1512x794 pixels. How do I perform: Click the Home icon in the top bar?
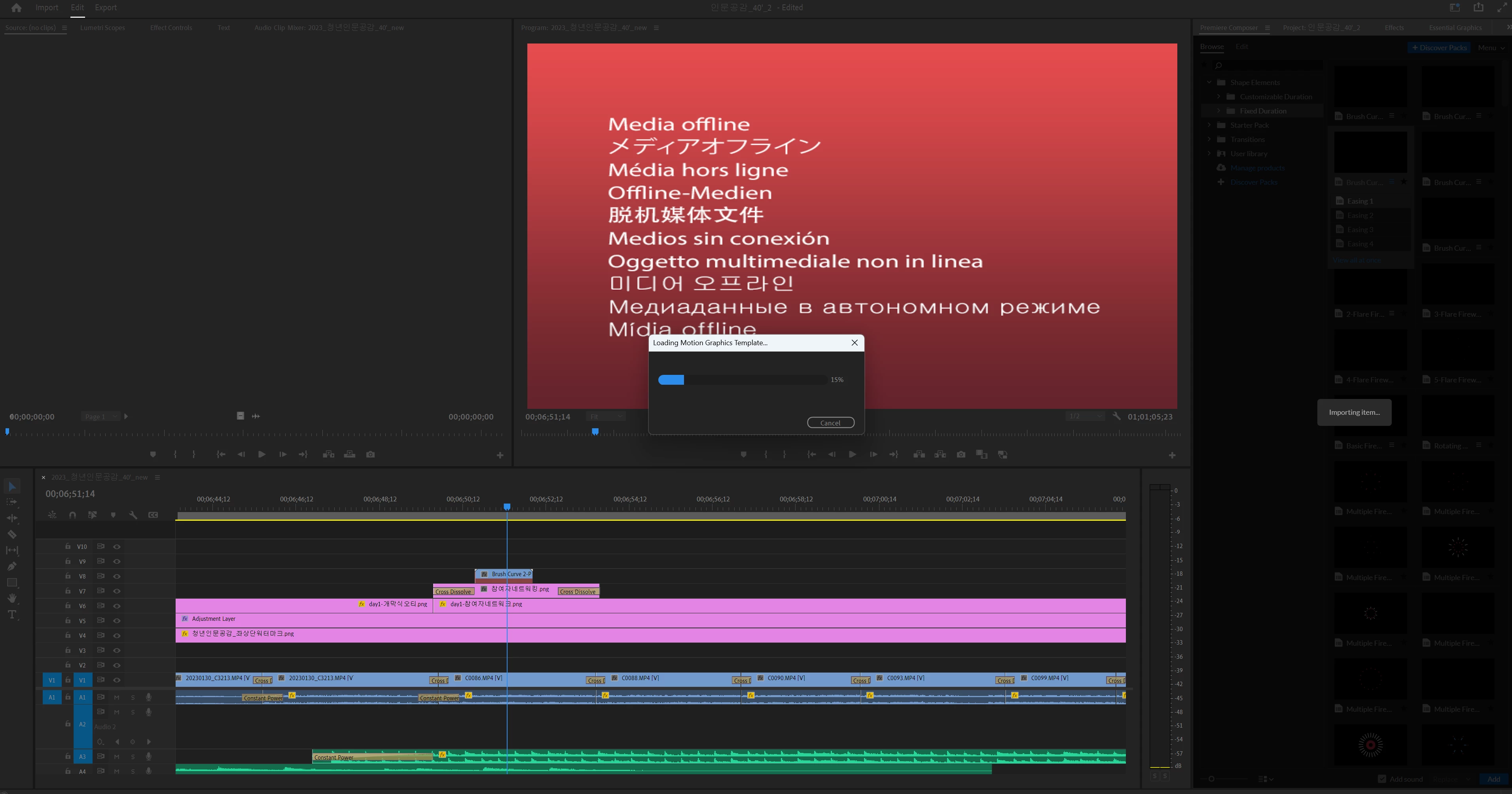[17, 8]
